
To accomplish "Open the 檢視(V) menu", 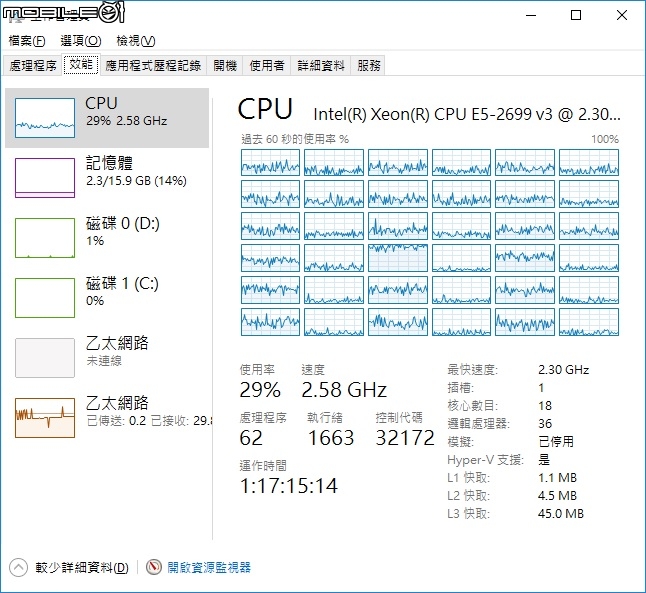I will (x=136, y=41).
